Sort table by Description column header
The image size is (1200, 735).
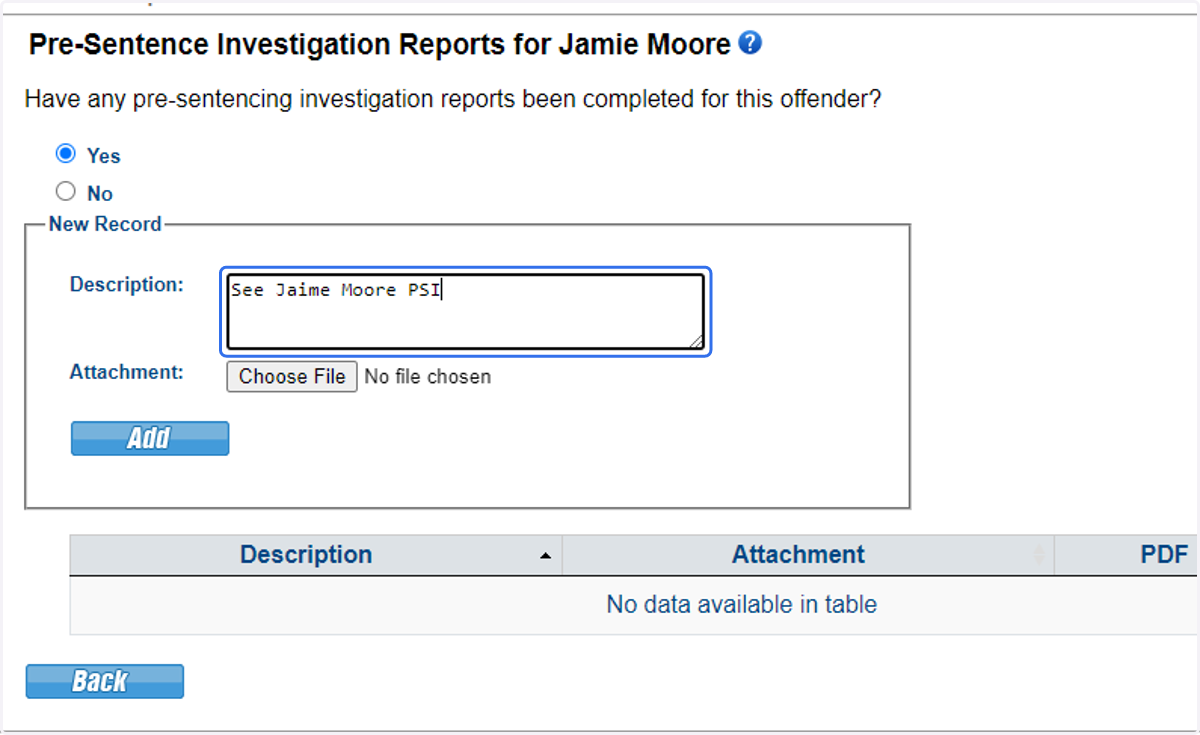[x=316, y=555]
